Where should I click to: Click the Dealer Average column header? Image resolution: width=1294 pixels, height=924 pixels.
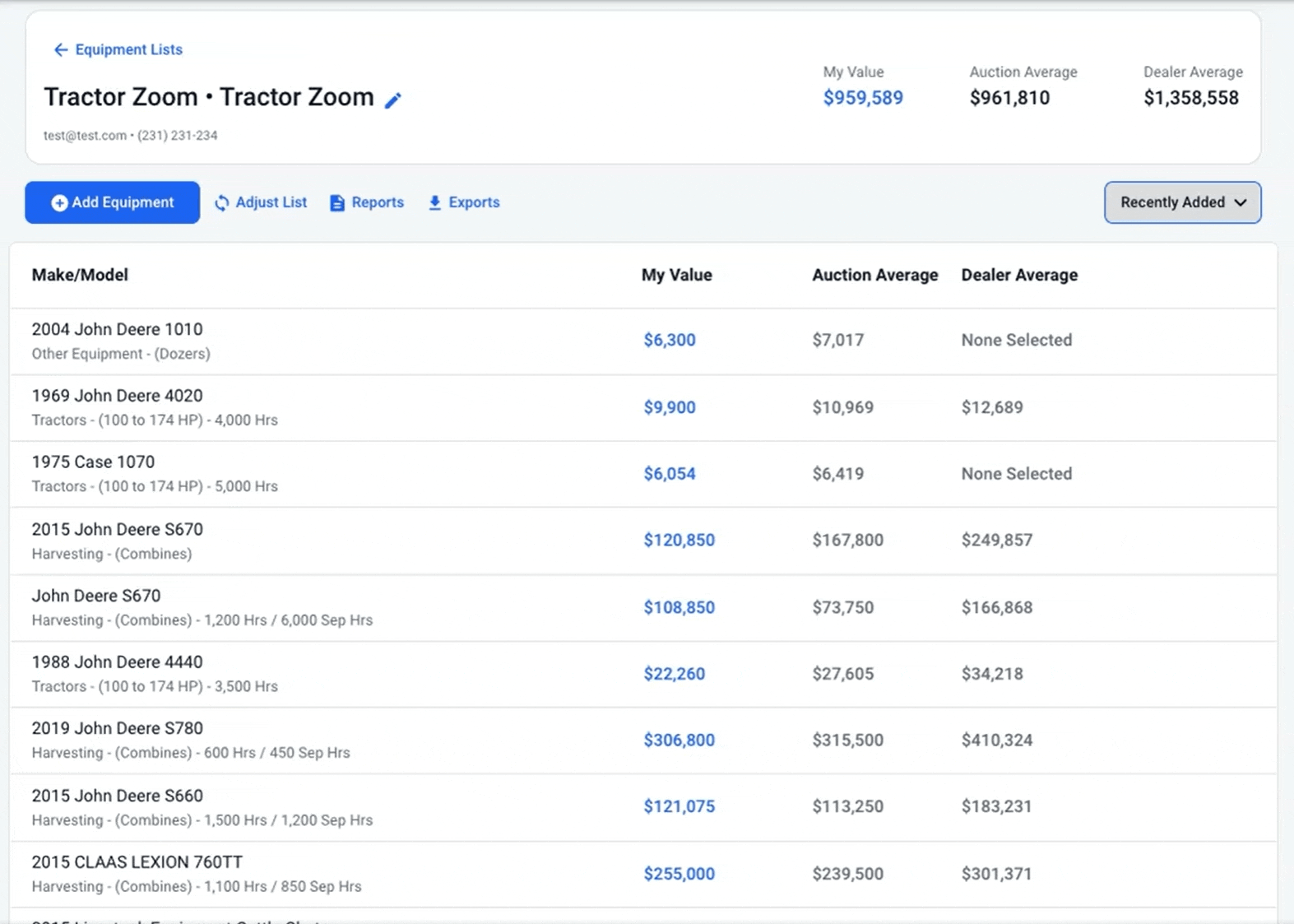[x=1019, y=275]
